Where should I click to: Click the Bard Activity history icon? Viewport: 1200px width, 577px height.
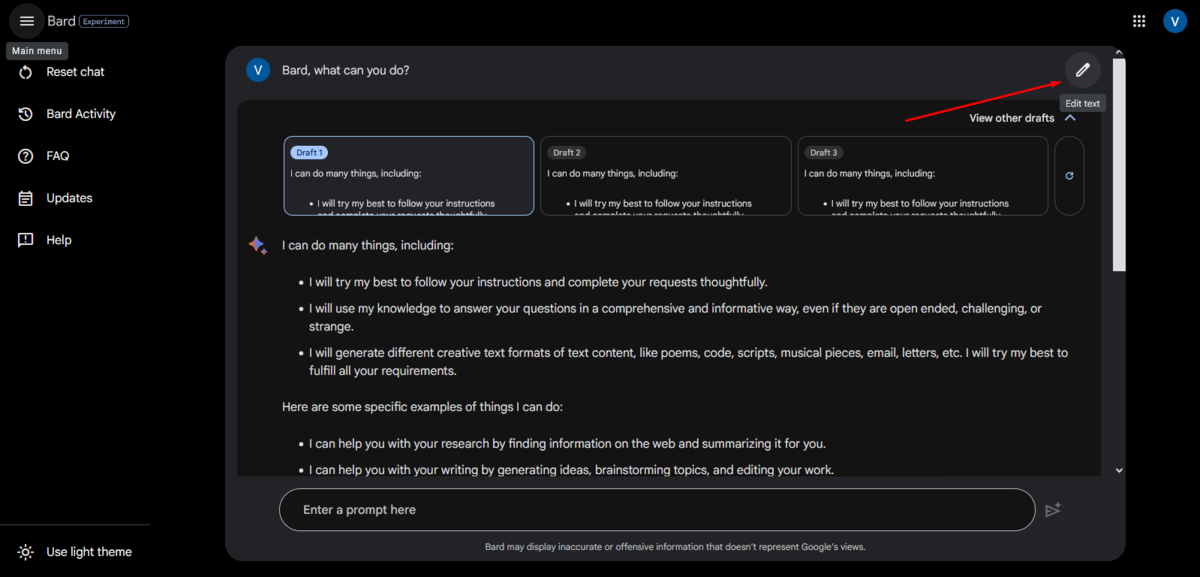(x=26, y=114)
